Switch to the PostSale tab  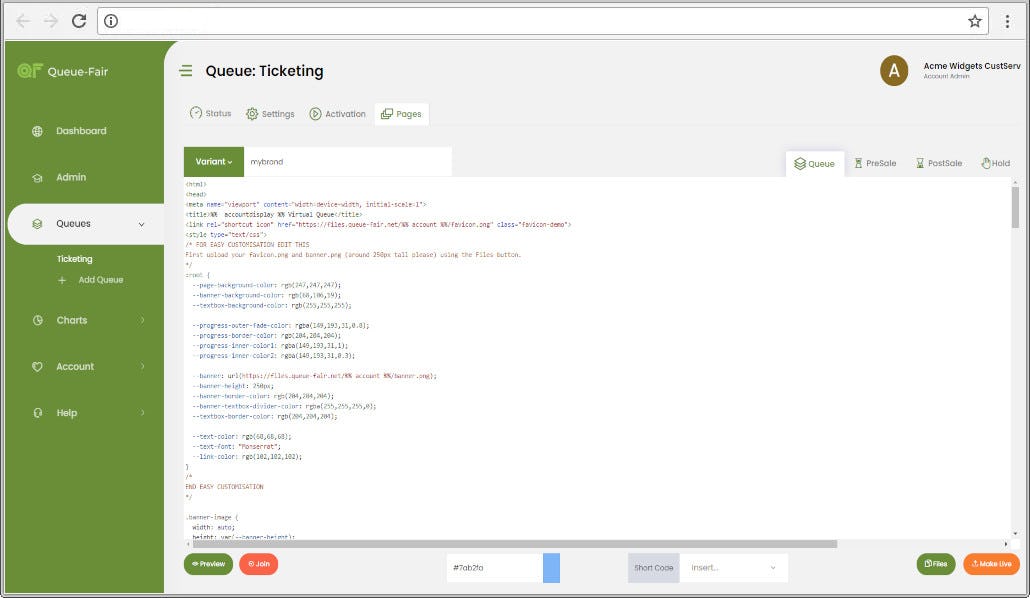click(937, 163)
